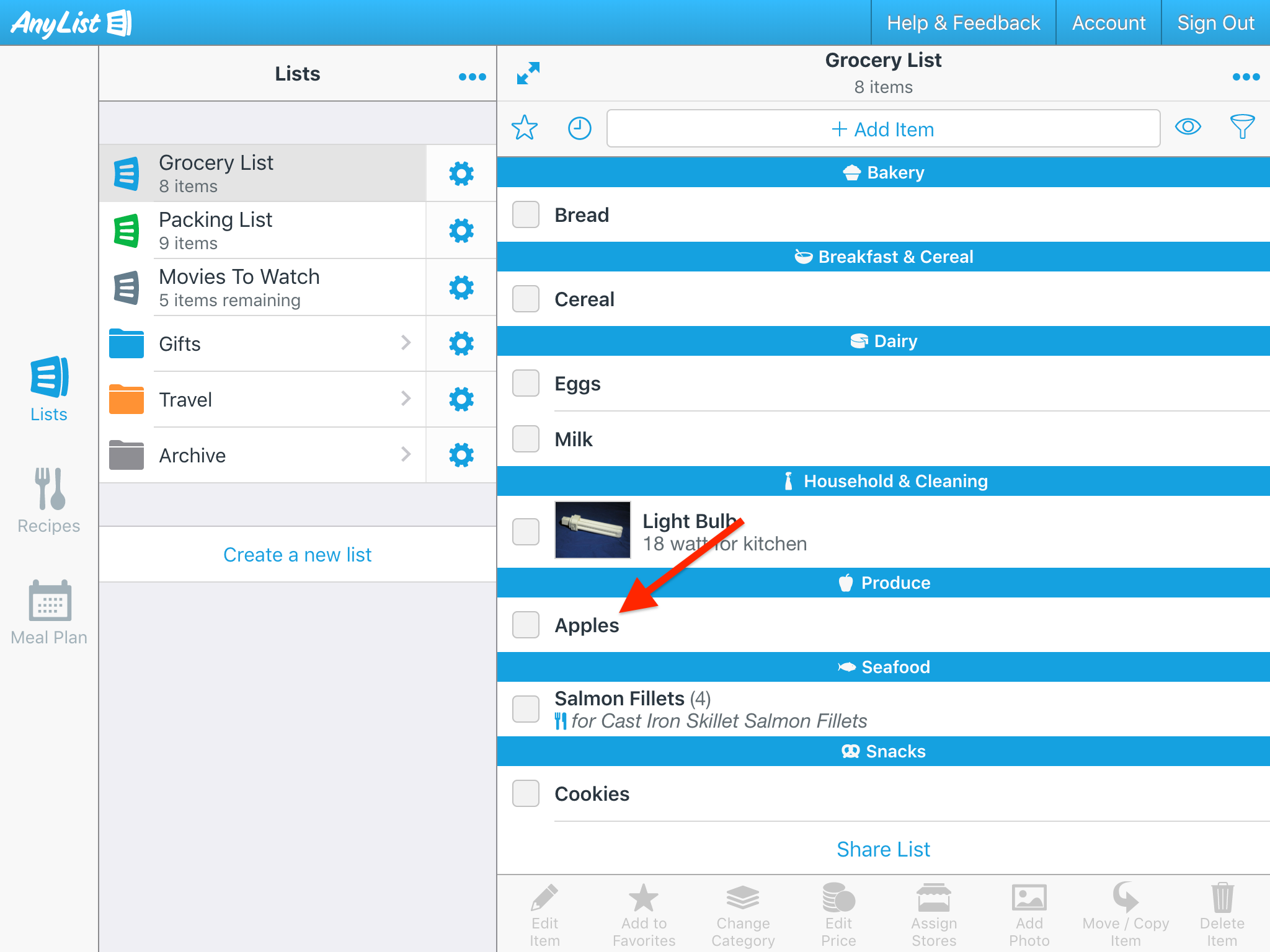Open Grocery List three-dot menu
Screen dimensions: 1270x952
pyautogui.click(x=1246, y=77)
